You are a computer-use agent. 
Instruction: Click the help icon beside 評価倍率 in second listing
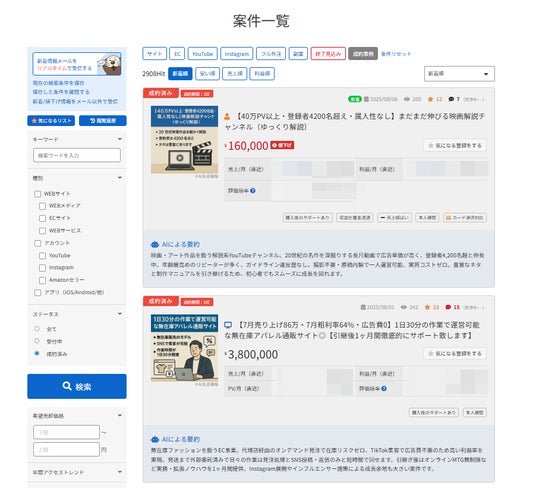384,389
